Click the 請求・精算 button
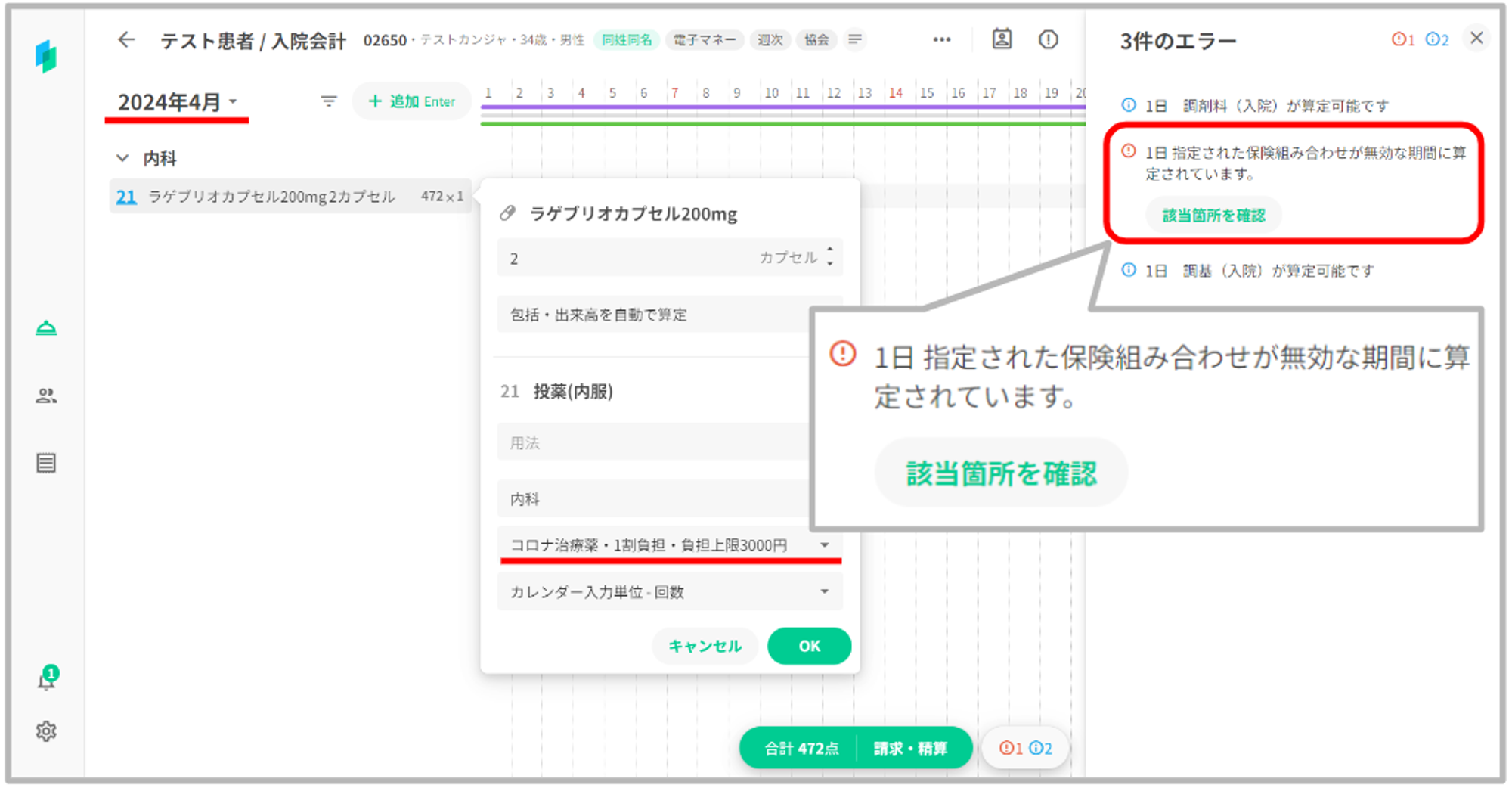The height and width of the screenshot is (788, 1512). (x=910, y=749)
